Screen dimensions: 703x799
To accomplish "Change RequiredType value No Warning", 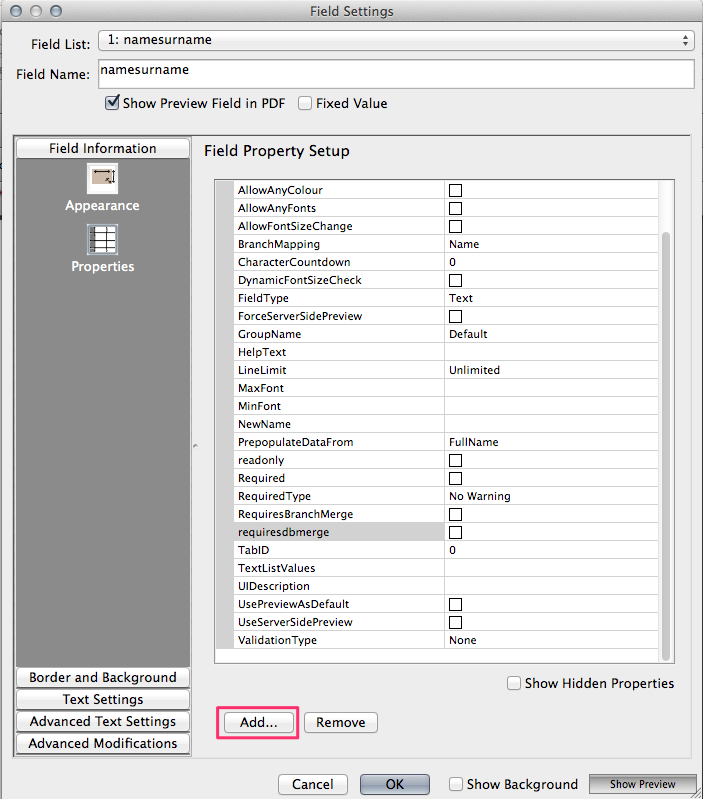I will (550, 496).
